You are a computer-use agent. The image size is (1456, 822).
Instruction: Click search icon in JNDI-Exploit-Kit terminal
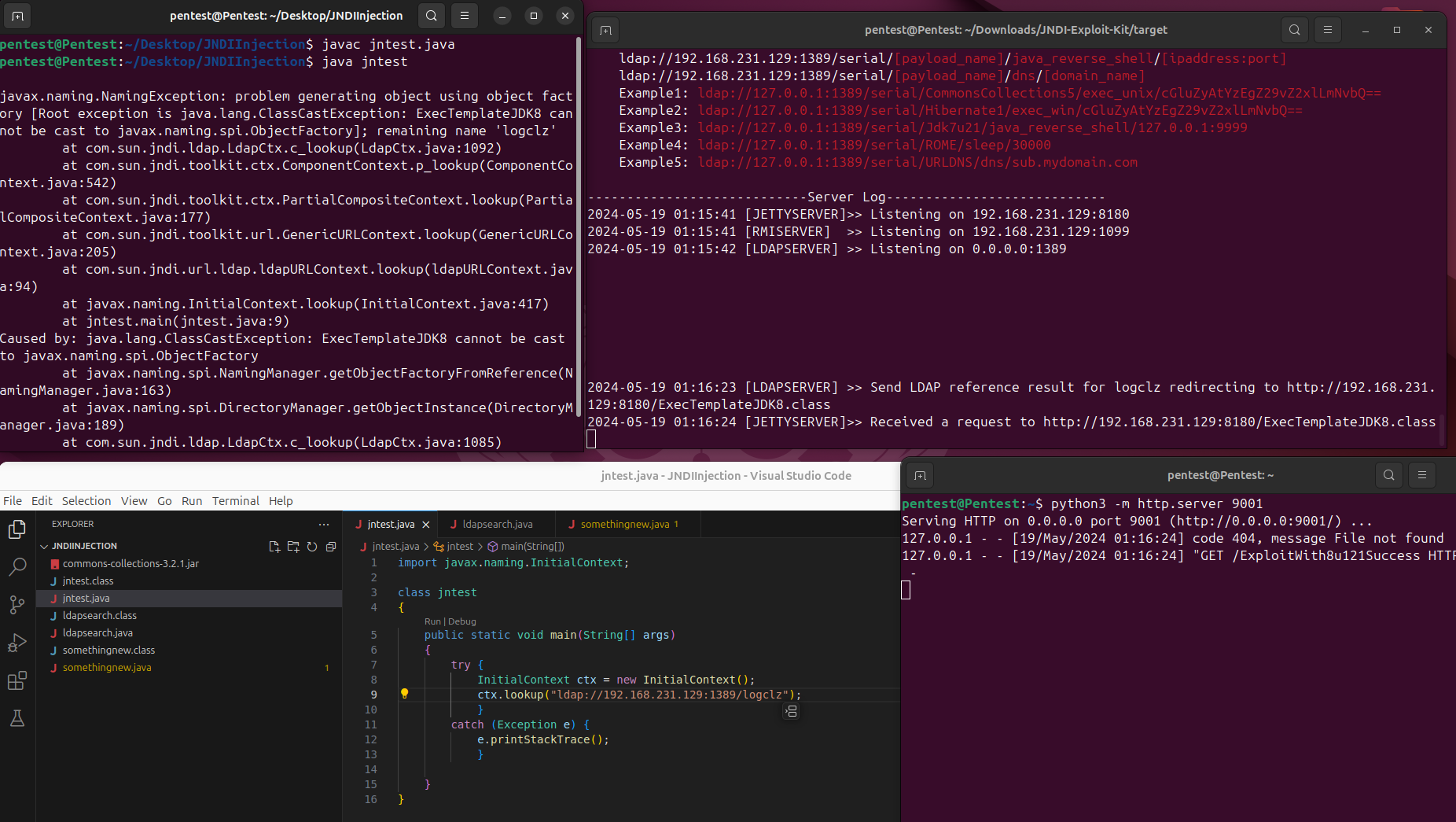[1295, 30]
